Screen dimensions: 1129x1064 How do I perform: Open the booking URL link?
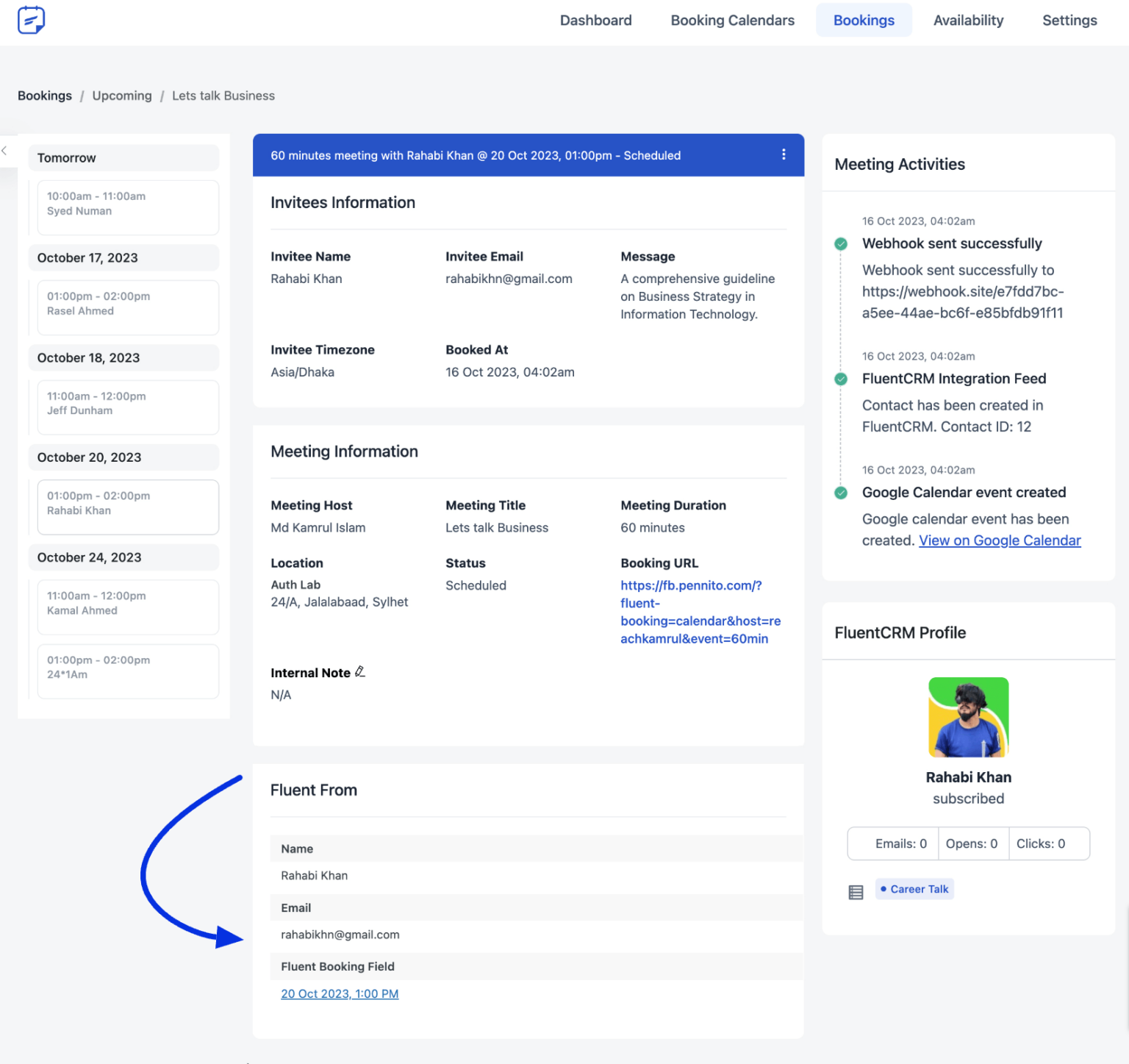[700, 612]
